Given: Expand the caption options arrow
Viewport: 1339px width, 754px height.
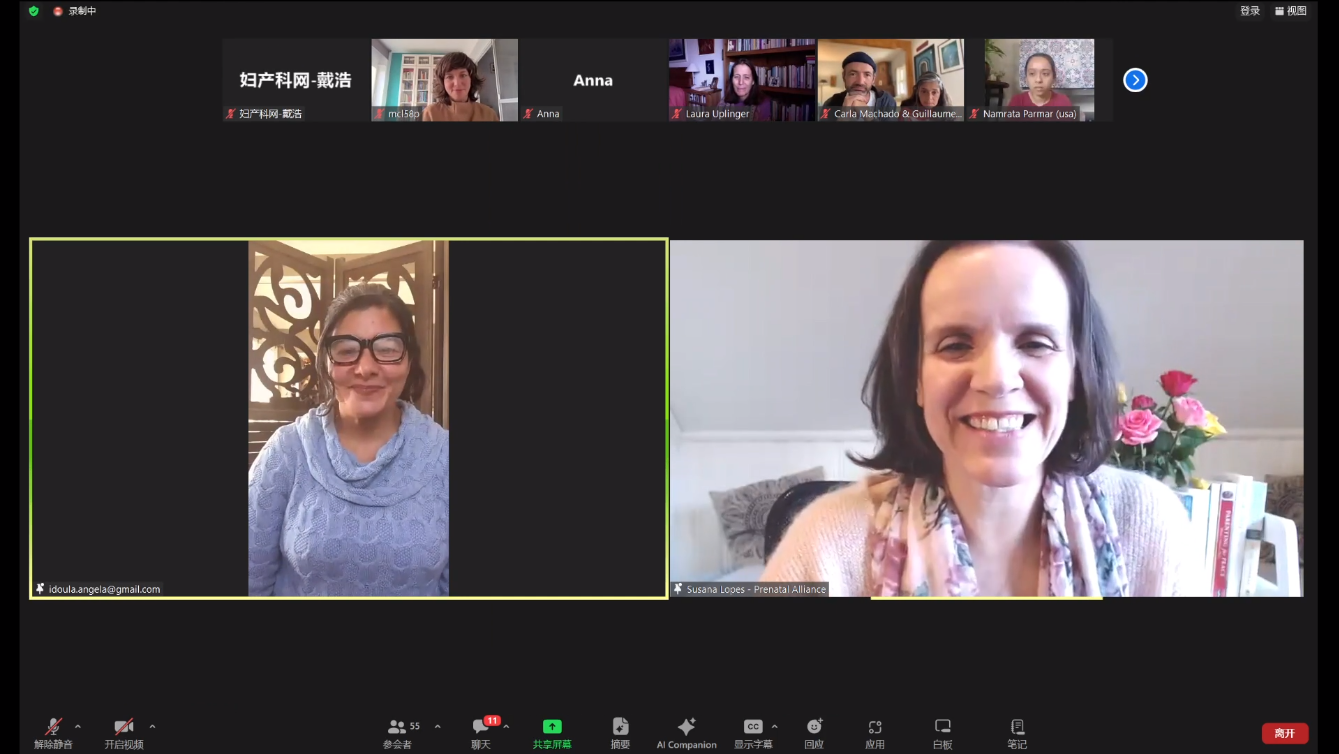Looking at the screenshot, I should point(774,727).
